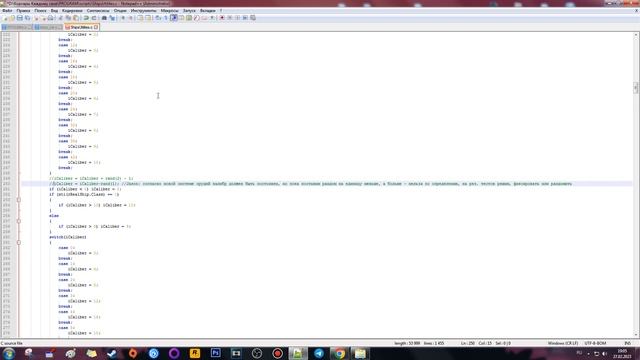Click the Save Recorded Macro icon
The height and width of the screenshot is (360, 640).
(253, 18)
